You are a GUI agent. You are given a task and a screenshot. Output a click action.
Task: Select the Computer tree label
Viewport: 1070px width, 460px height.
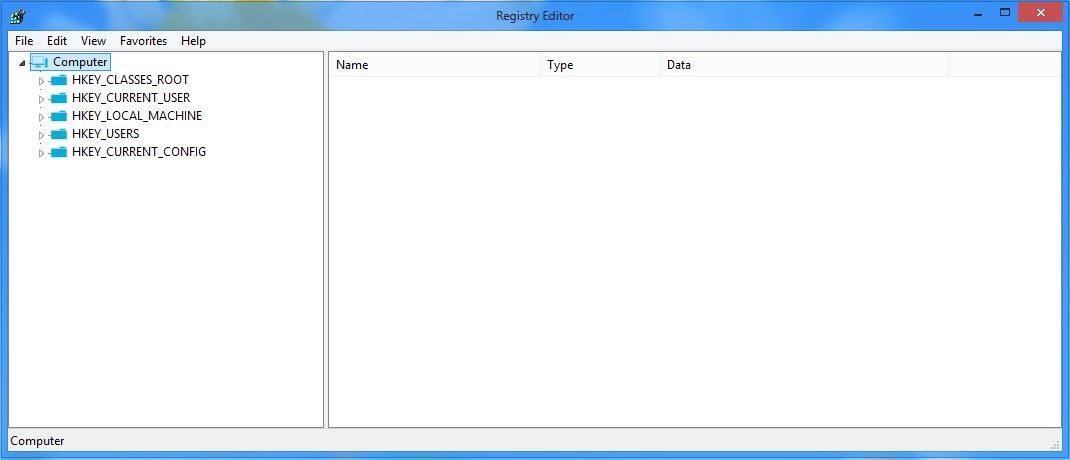[80, 62]
